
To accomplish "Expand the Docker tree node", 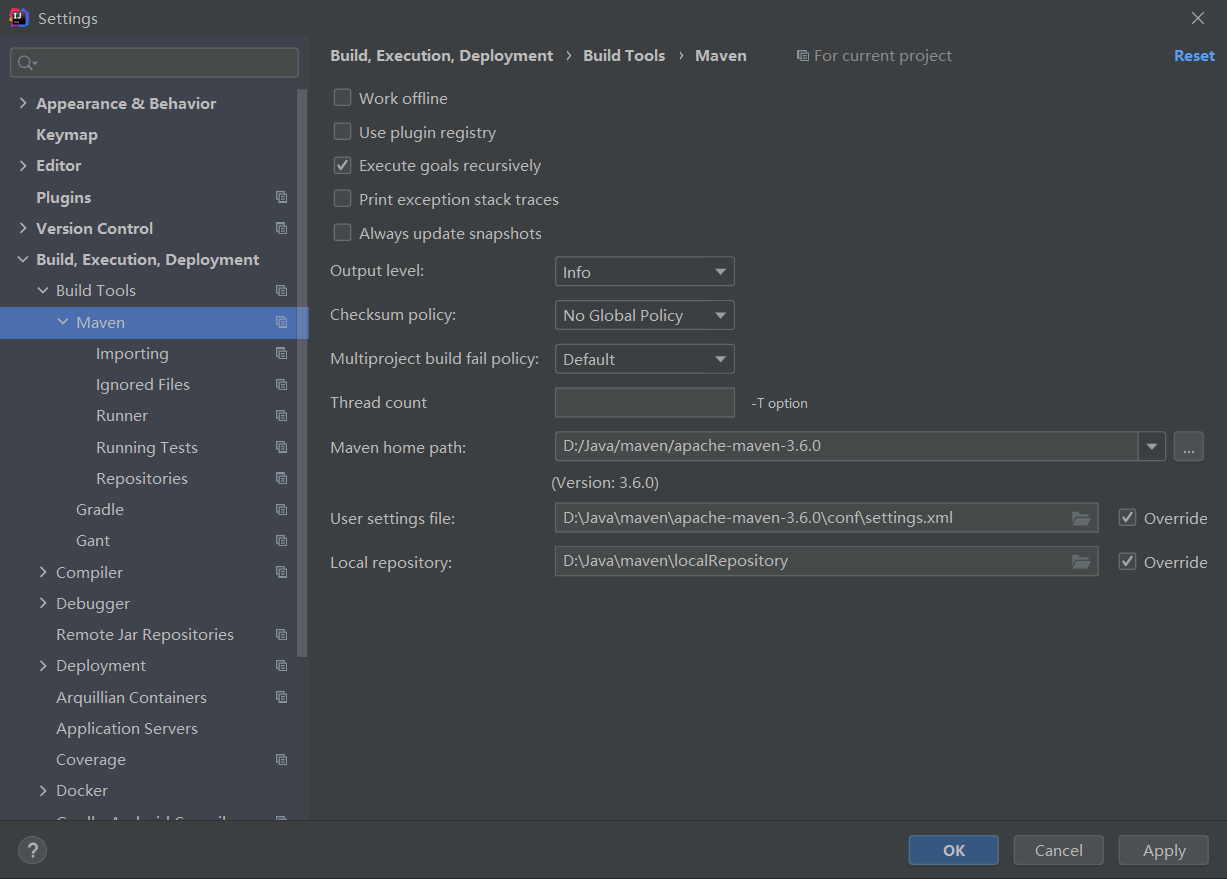I will coord(43,790).
